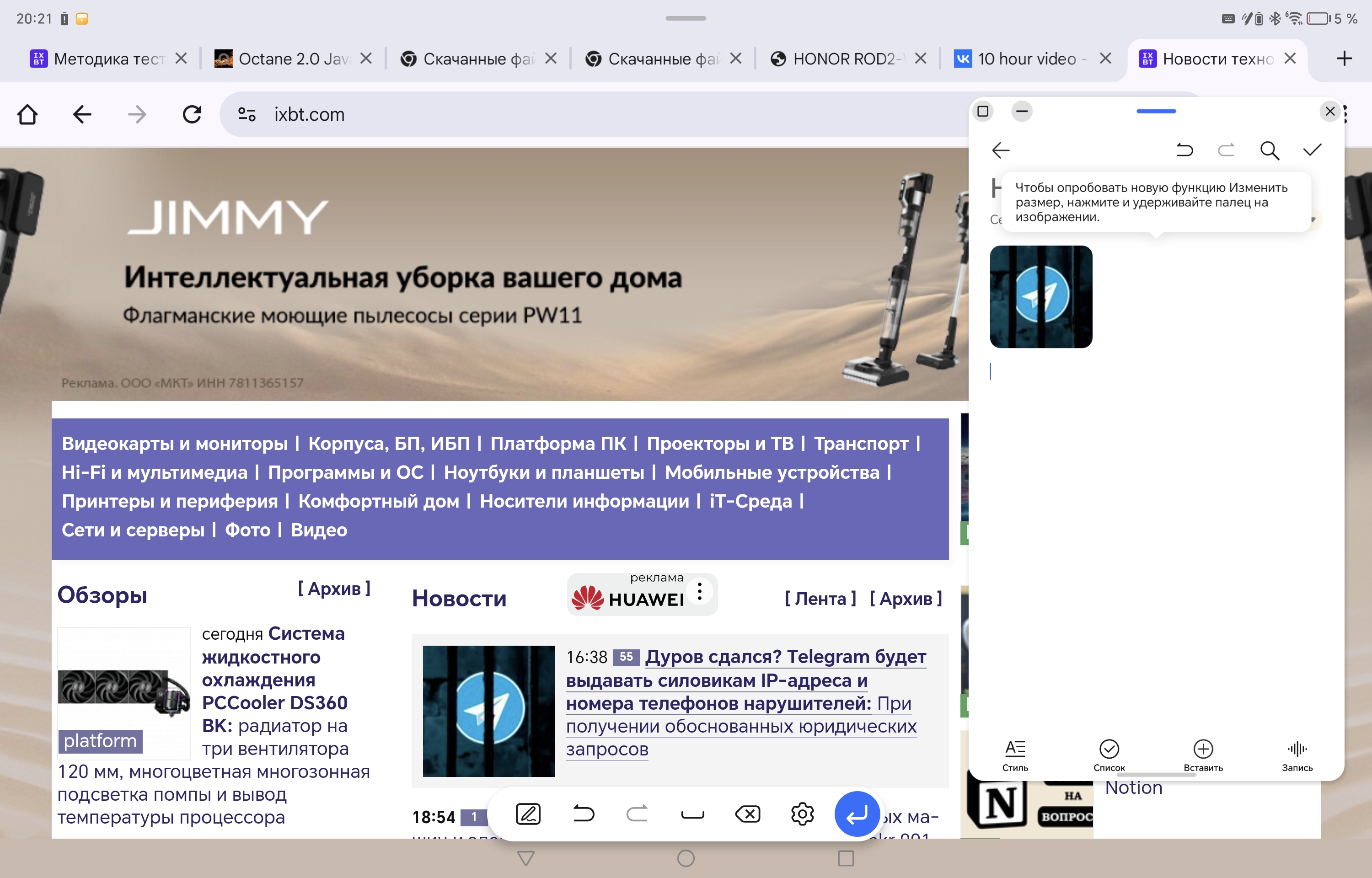The width and height of the screenshot is (1372, 878).
Task: Open three-dot menu on Huawei ad
Action: [699, 591]
